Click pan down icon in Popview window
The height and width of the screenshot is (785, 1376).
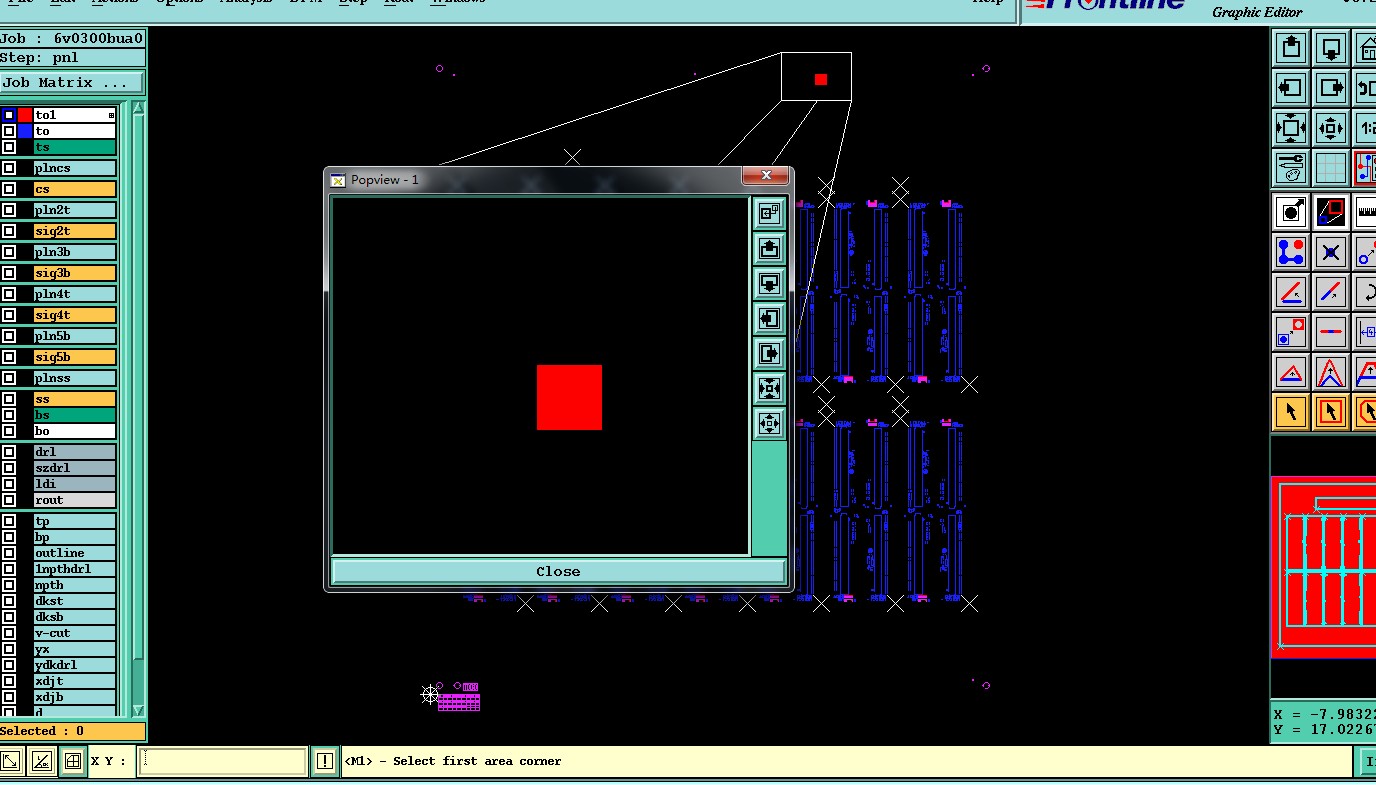pyautogui.click(x=769, y=283)
